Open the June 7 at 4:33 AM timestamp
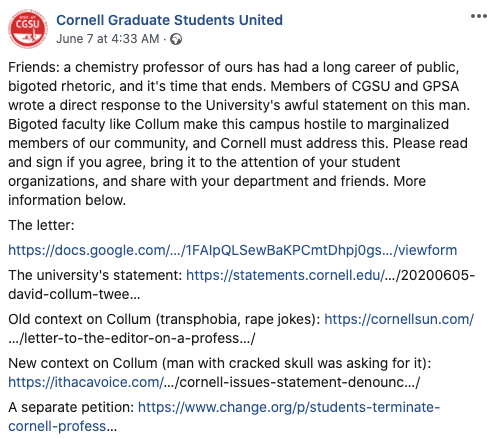Viewport: 494px width, 439px height. (108, 39)
